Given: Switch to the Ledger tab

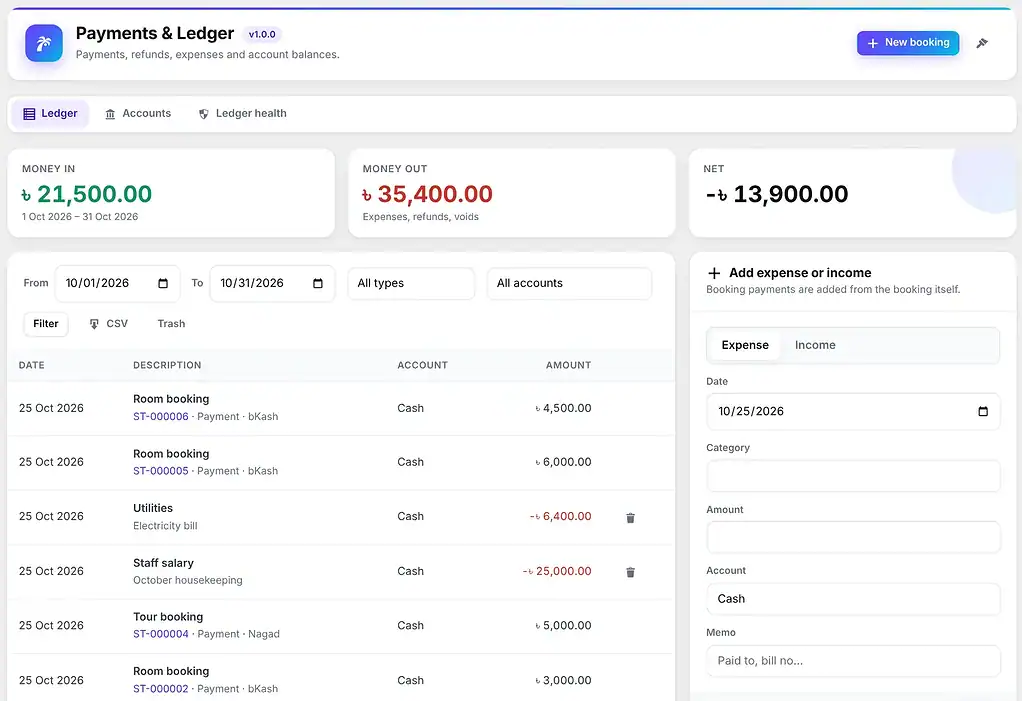Looking at the screenshot, I should (50, 113).
